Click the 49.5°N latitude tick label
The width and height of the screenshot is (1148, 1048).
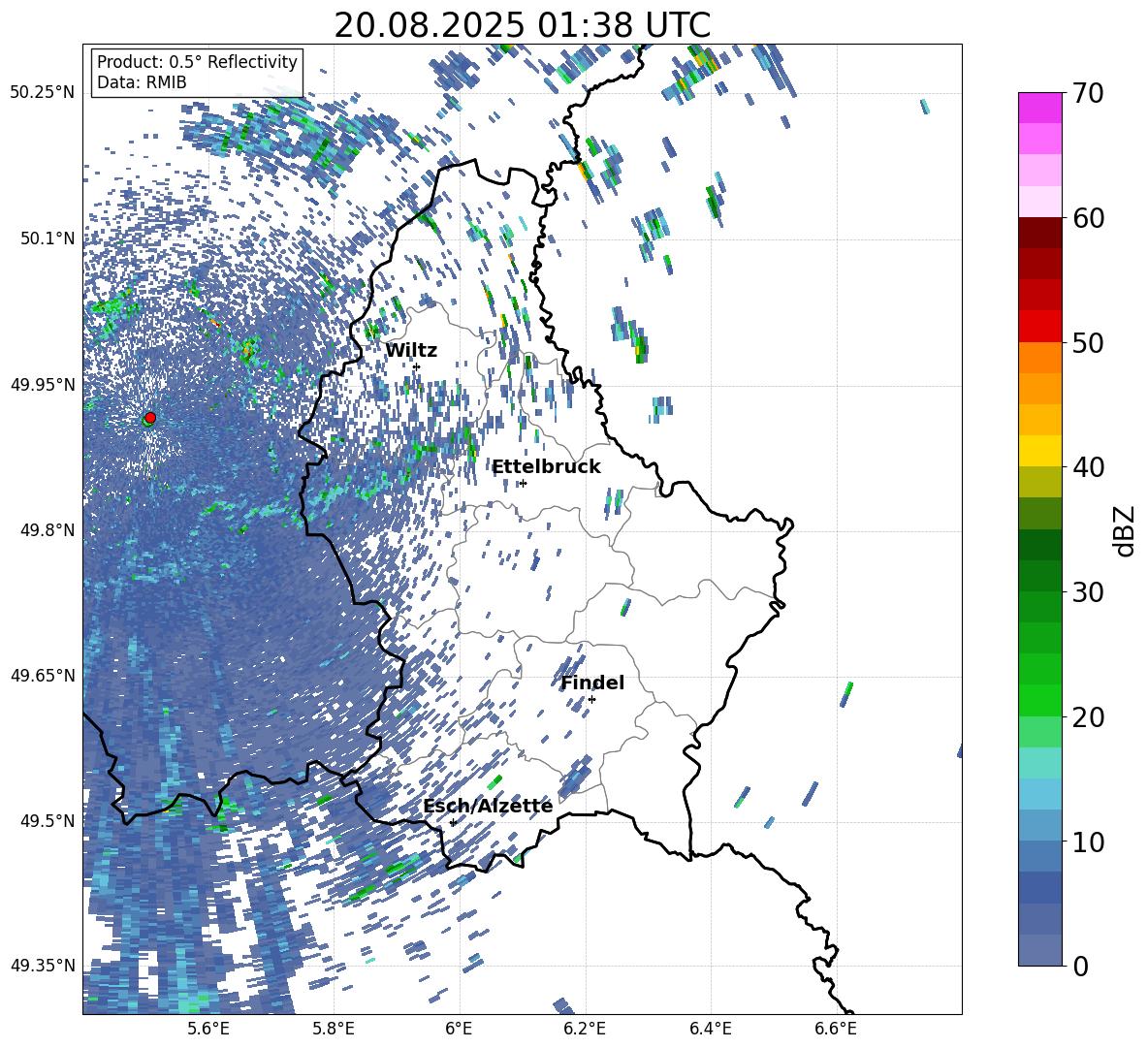47,820
